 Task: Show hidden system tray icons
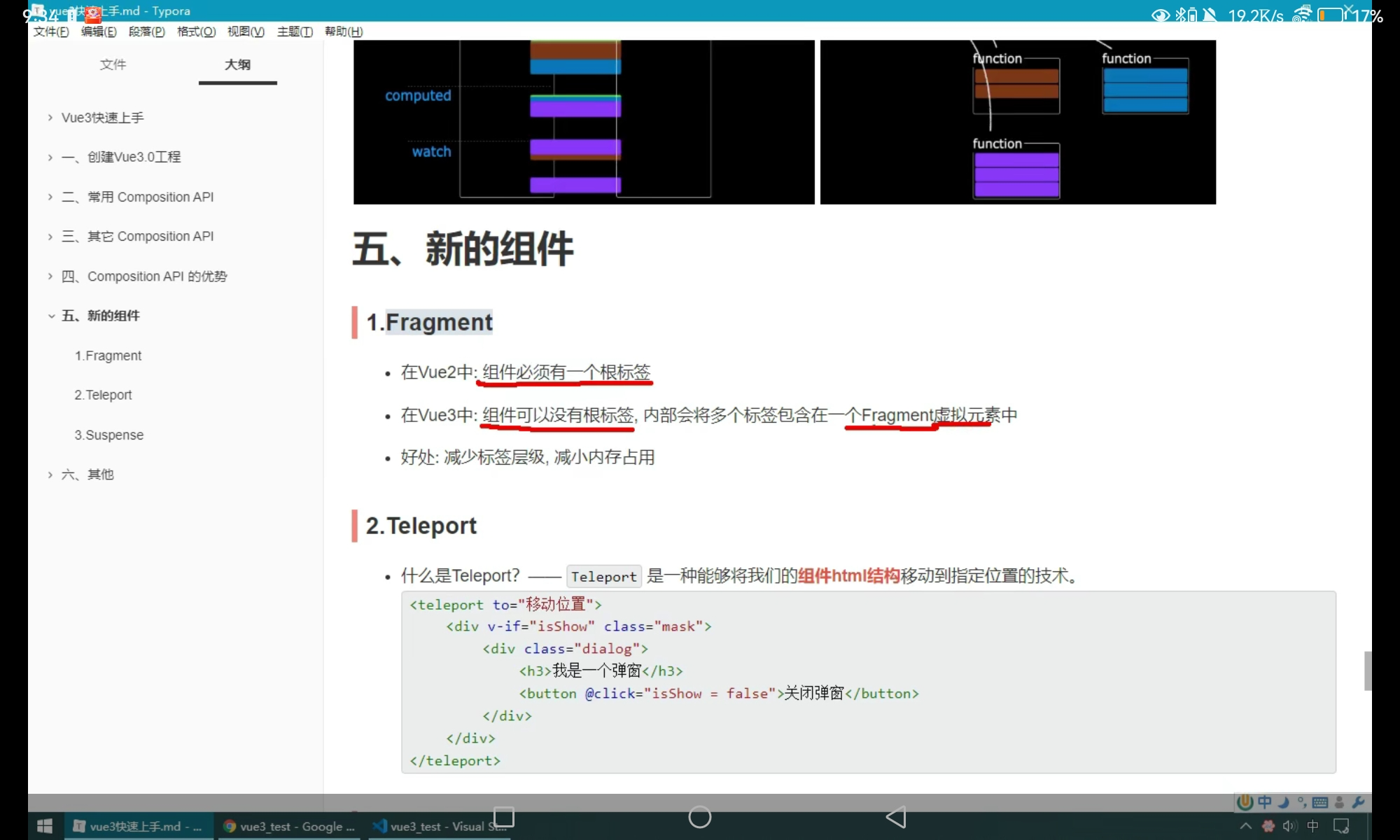click(1246, 827)
